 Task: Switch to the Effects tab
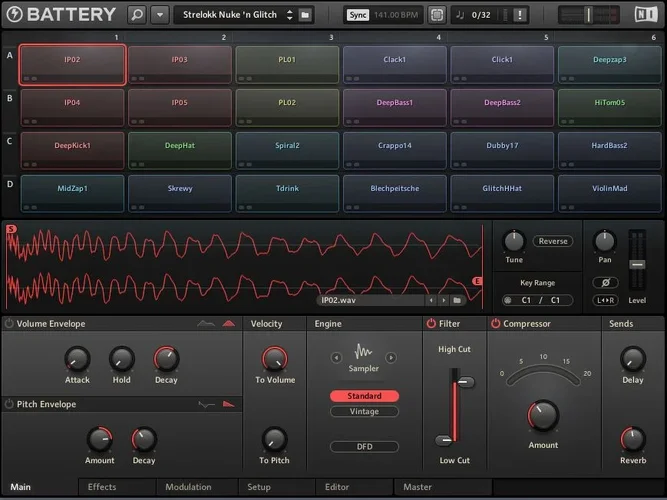tap(102, 487)
